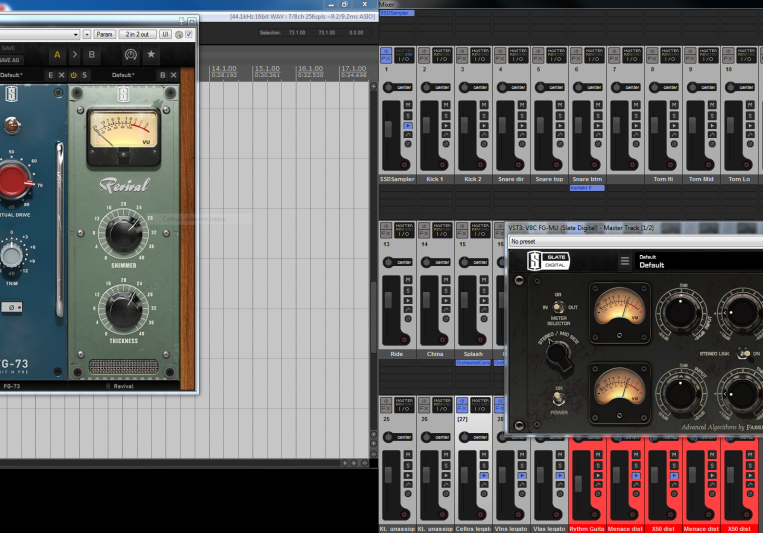Click the Param button in FX window
The height and width of the screenshot is (533, 763).
(x=104, y=34)
